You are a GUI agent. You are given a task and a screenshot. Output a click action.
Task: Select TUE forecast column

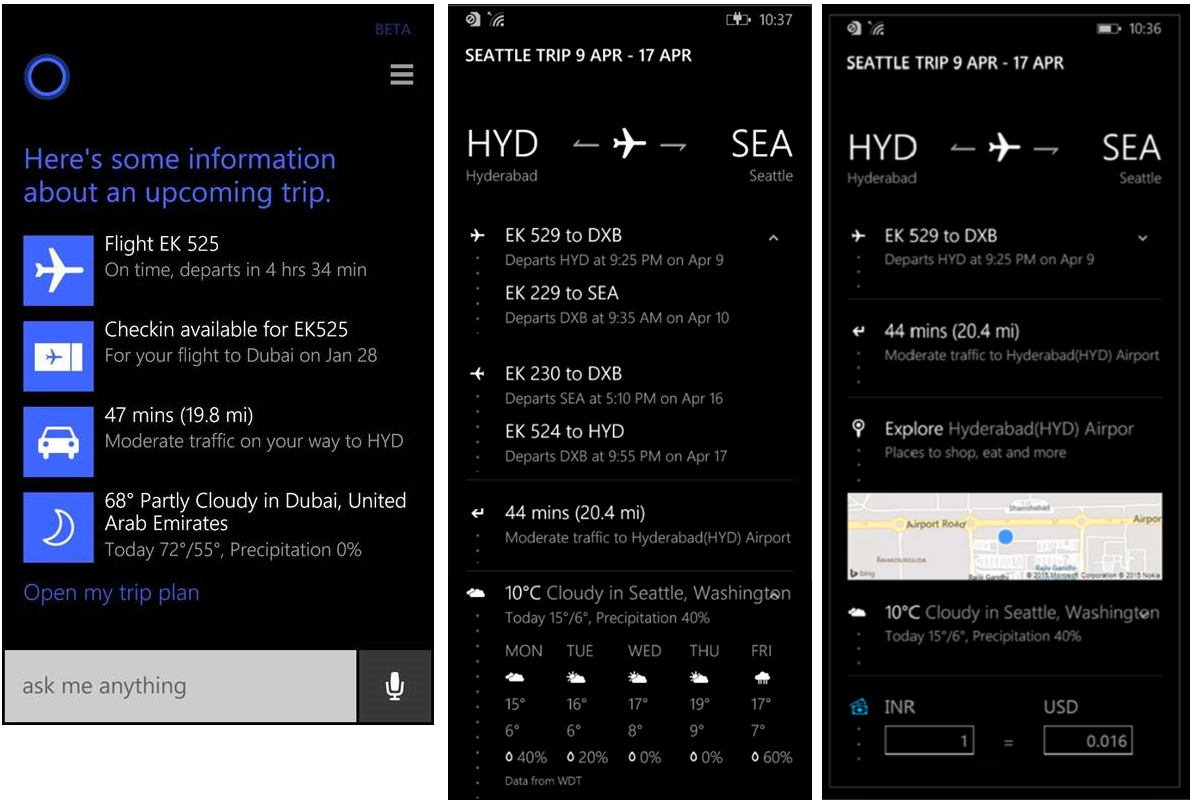[586, 703]
